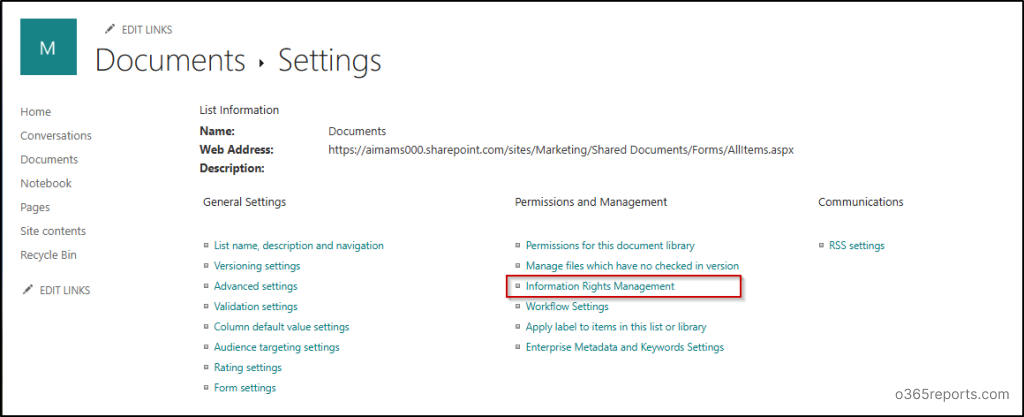Open Column default value settings
1024x417 pixels.
(281, 327)
